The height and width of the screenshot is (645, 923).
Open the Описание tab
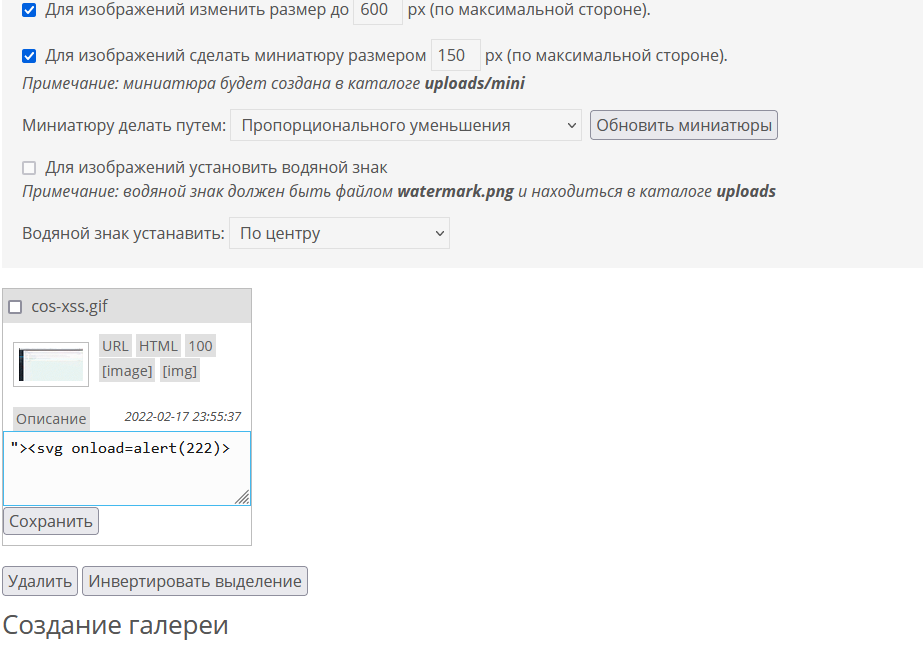pyautogui.click(x=50, y=418)
